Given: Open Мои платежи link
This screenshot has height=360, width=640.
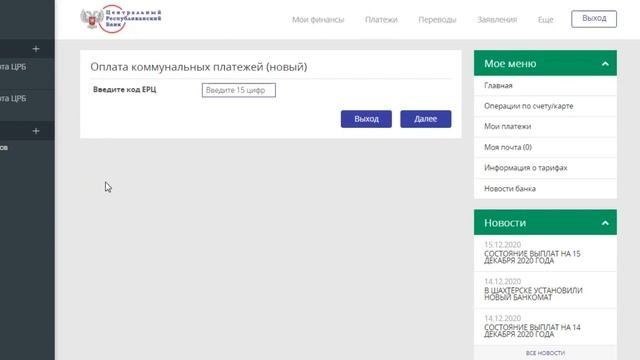Looking at the screenshot, I should pos(545,127).
